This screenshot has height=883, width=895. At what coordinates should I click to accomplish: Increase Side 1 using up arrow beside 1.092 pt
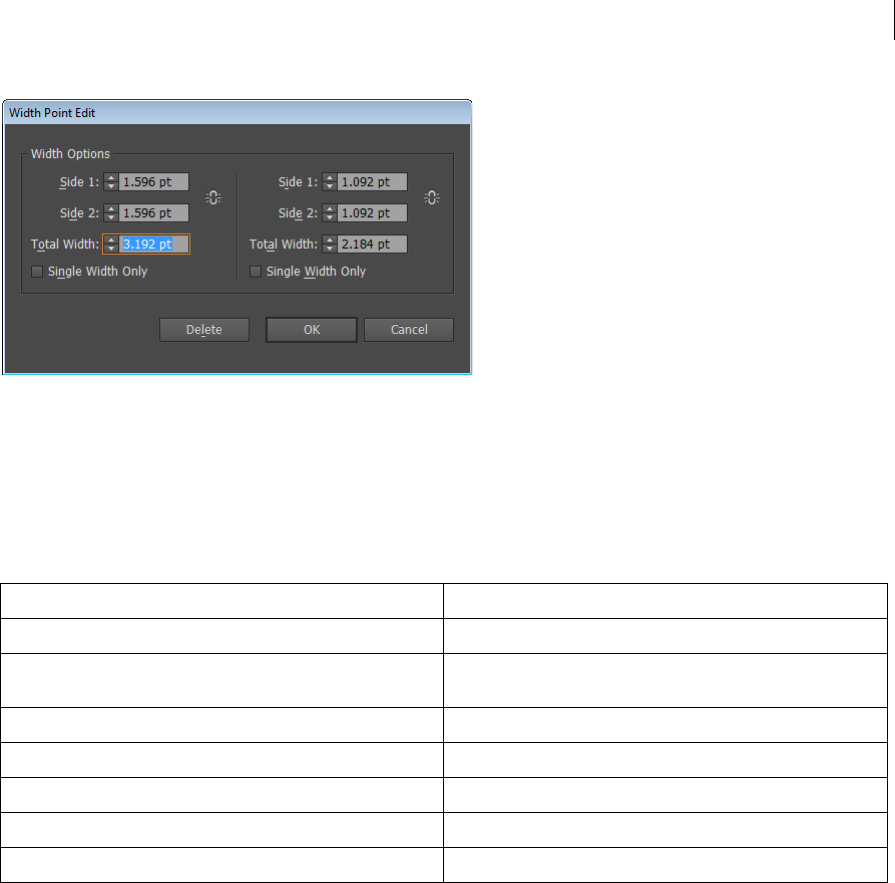pos(330,178)
